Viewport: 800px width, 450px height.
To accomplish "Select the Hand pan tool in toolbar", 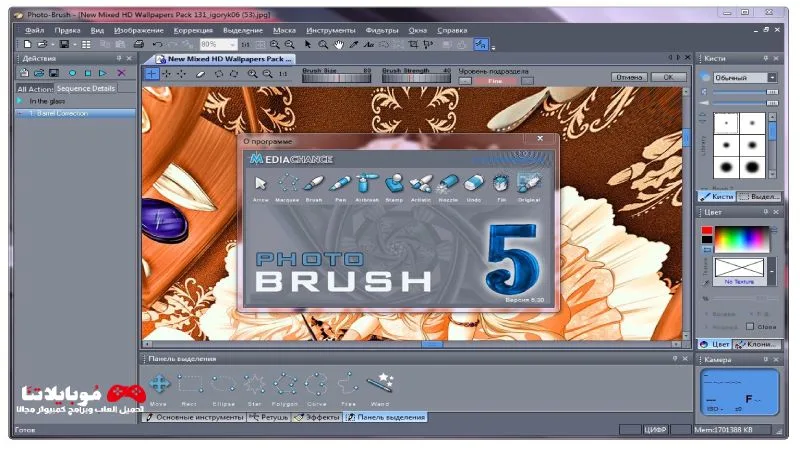I will [339, 44].
